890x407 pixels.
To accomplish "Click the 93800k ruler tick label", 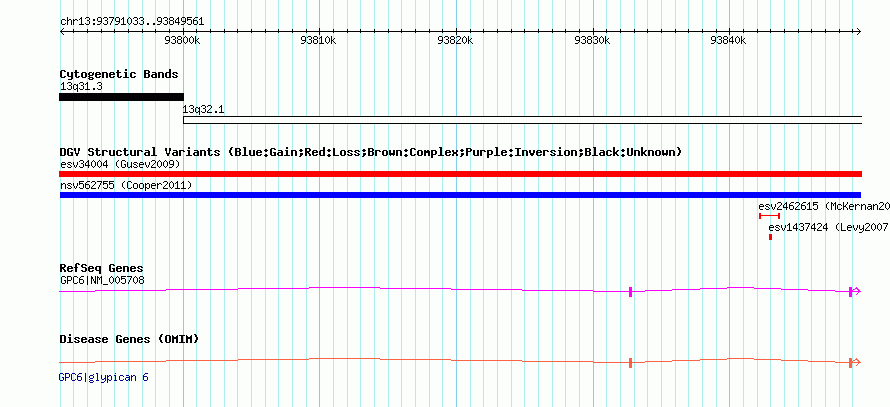I will [183, 40].
